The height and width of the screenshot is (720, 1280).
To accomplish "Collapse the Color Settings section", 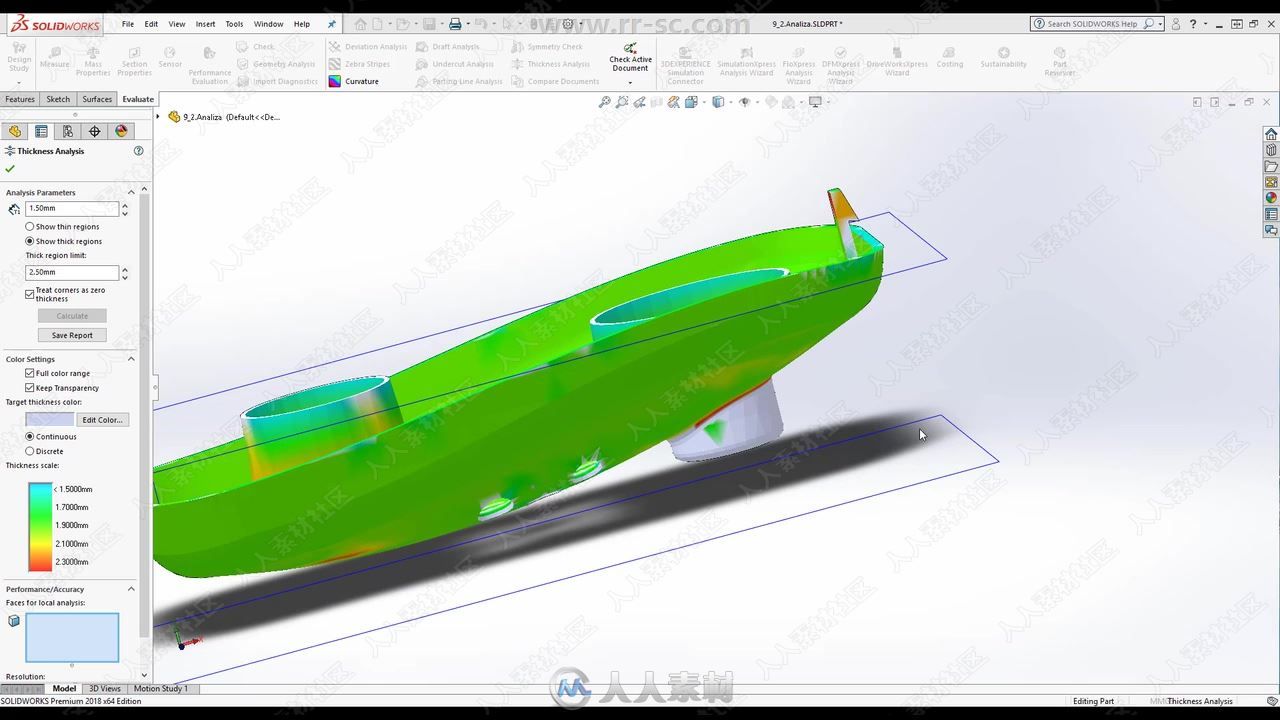I will [131, 359].
